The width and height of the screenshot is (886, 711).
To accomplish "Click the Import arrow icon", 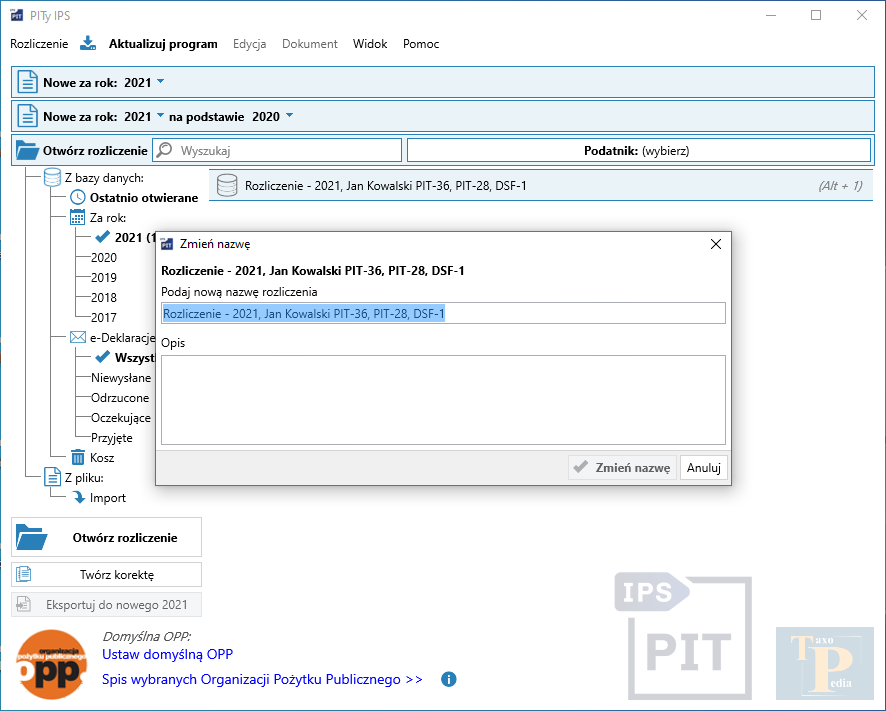I will (78, 498).
